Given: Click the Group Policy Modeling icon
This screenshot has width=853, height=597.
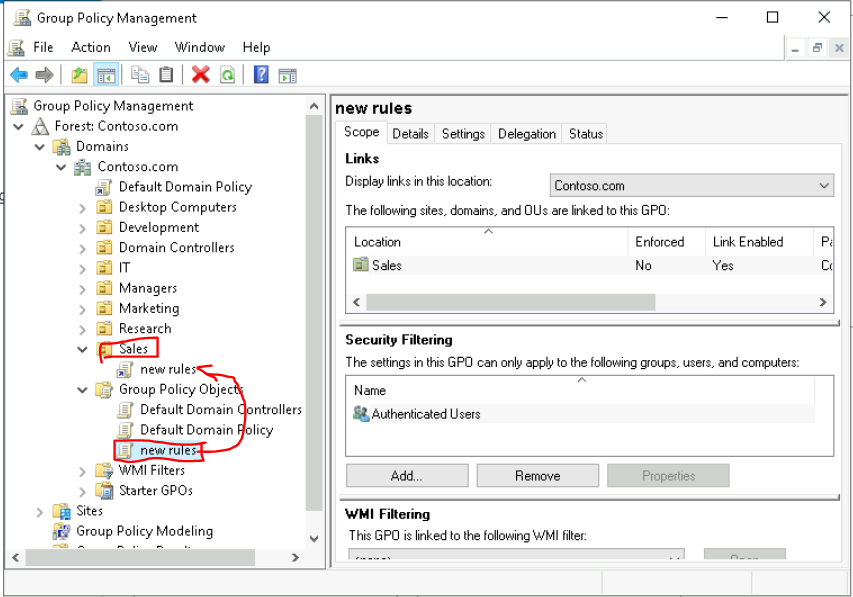Looking at the screenshot, I should coord(61,531).
